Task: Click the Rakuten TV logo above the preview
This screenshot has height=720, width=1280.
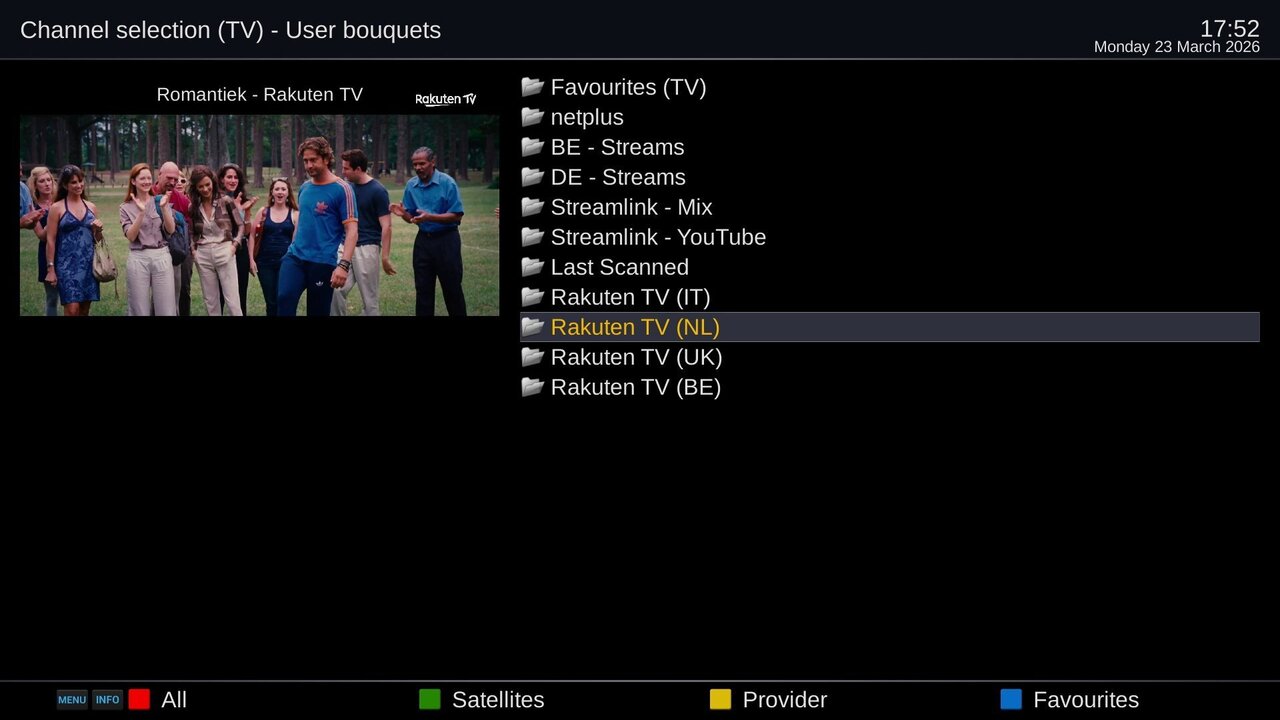Action: click(446, 99)
